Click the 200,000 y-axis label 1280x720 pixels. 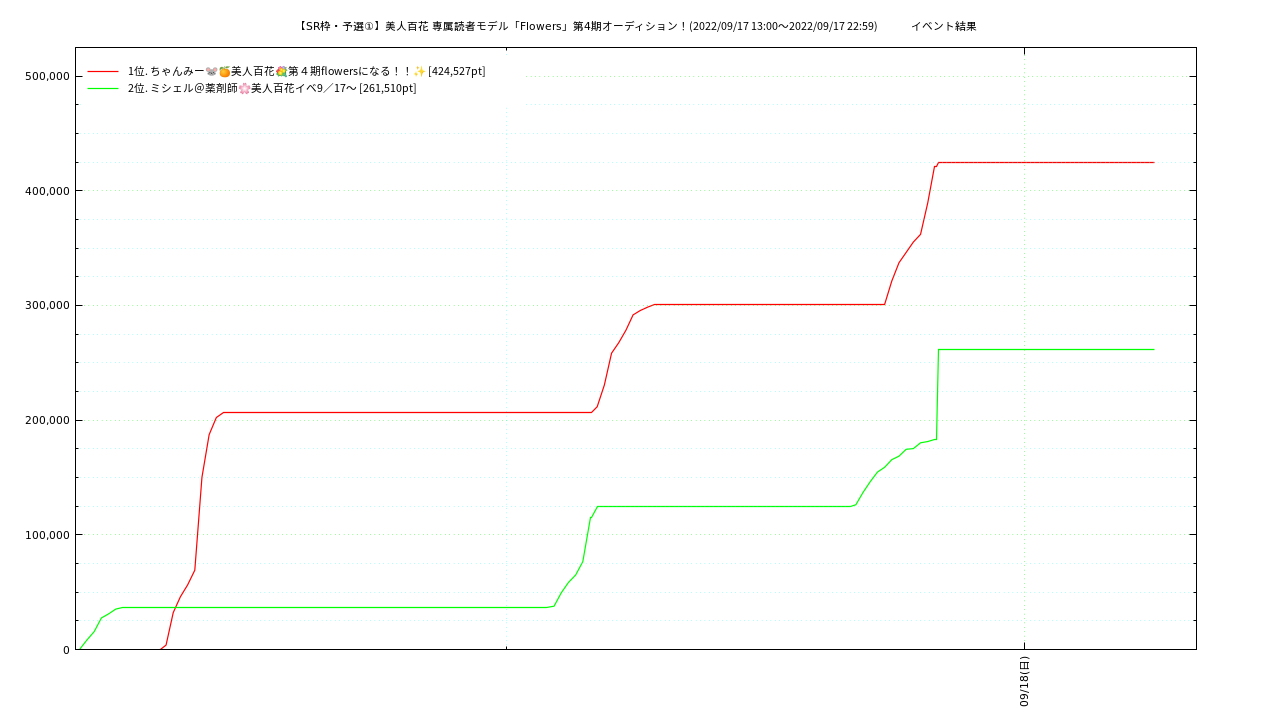pos(46,420)
